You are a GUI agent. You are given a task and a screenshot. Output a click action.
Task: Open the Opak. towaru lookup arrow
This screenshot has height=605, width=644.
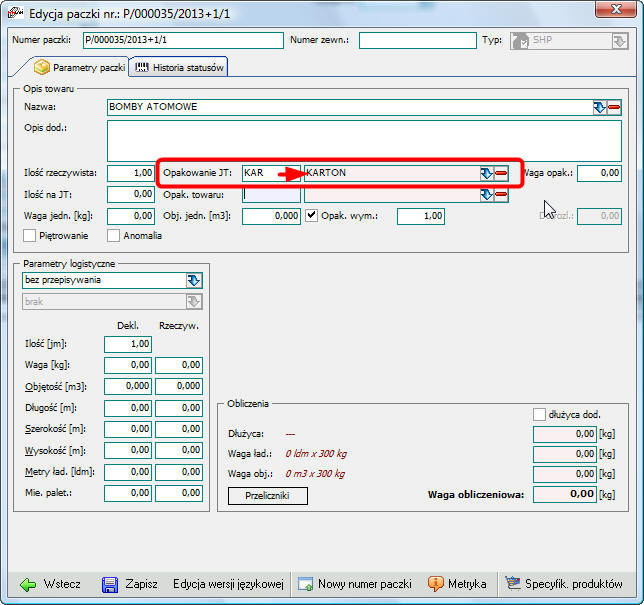click(487, 195)
